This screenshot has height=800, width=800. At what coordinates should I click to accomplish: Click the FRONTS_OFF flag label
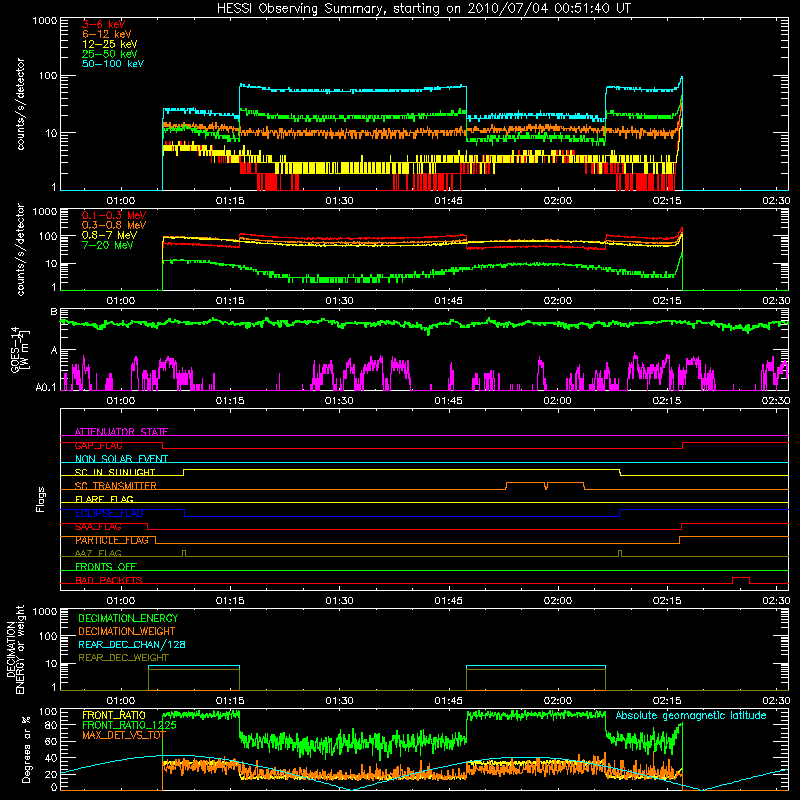[106, 566]
